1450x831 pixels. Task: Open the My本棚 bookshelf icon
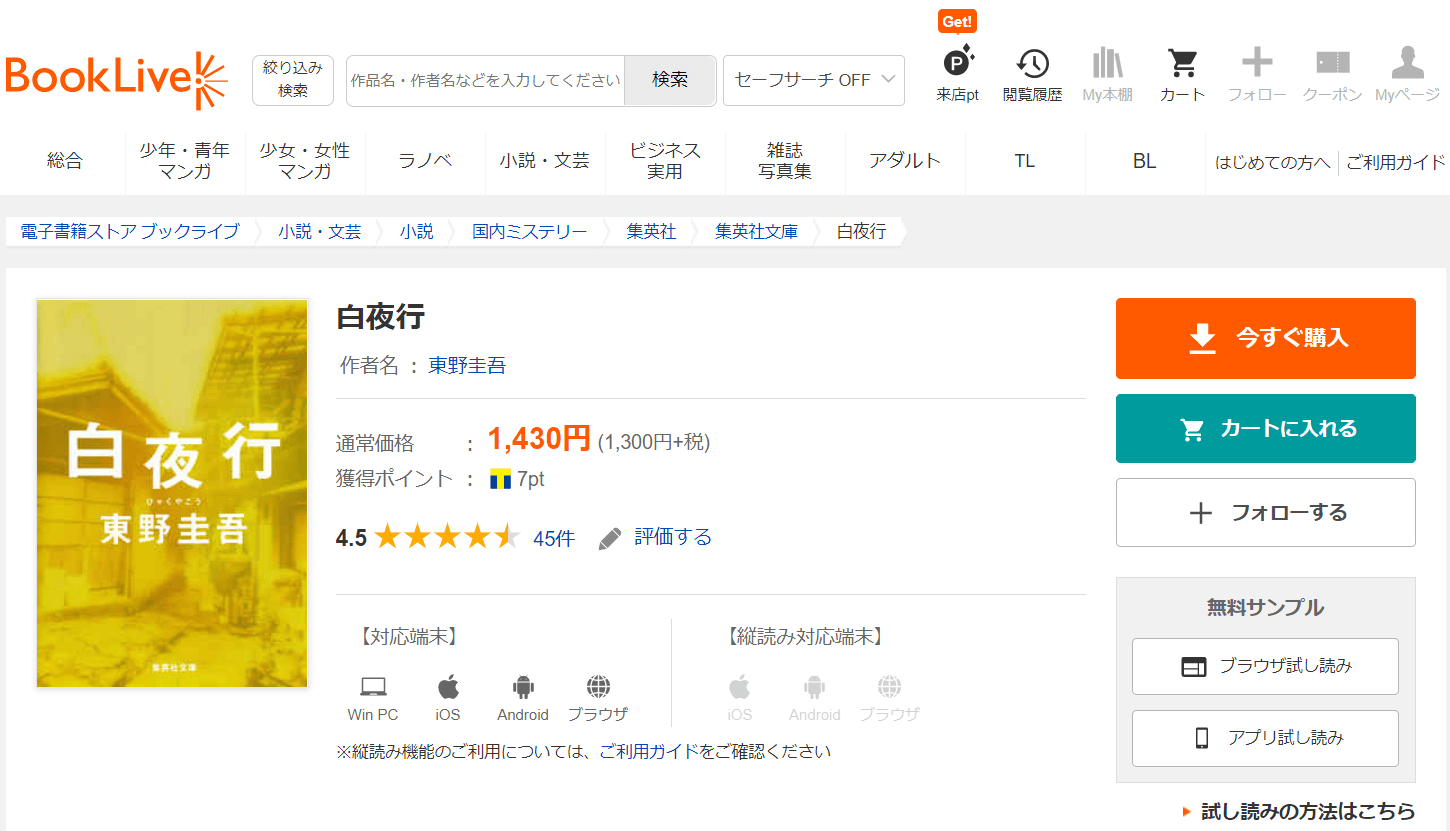coord(1107,64)
